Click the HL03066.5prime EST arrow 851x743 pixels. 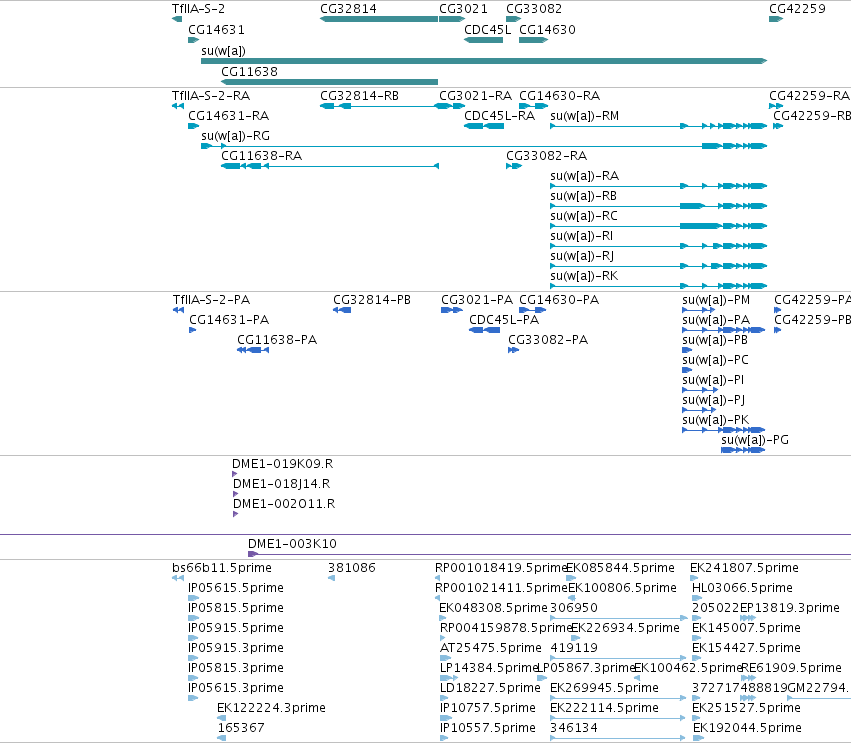[697, 598]
